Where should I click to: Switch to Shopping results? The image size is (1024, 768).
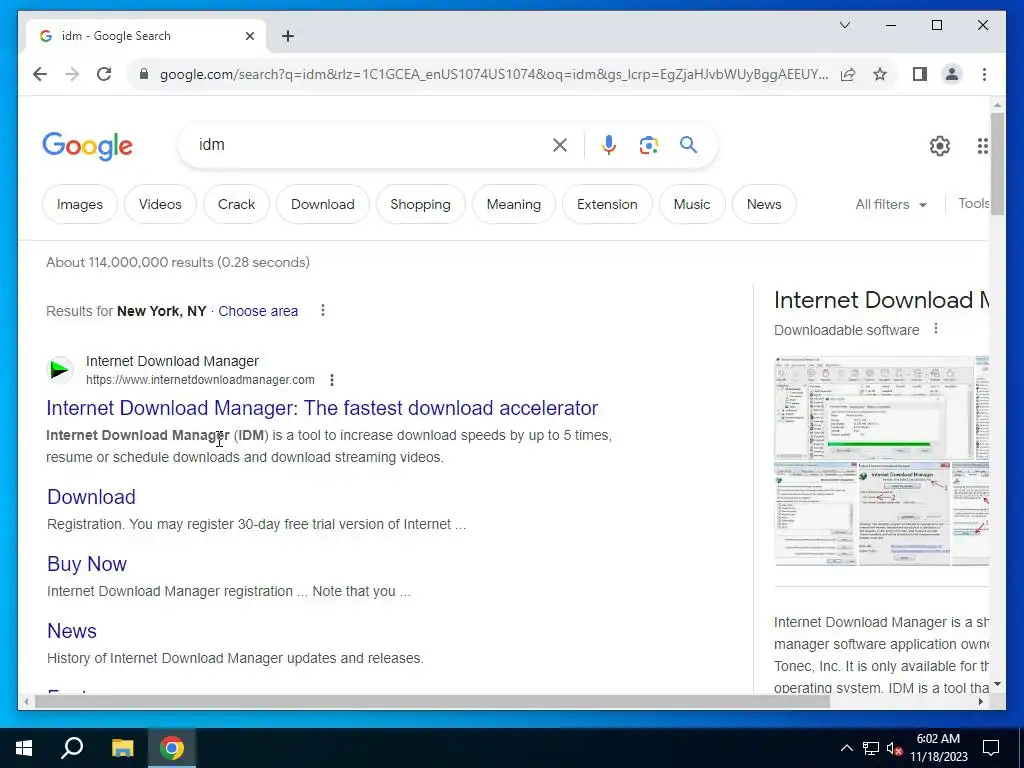[421, 204]
